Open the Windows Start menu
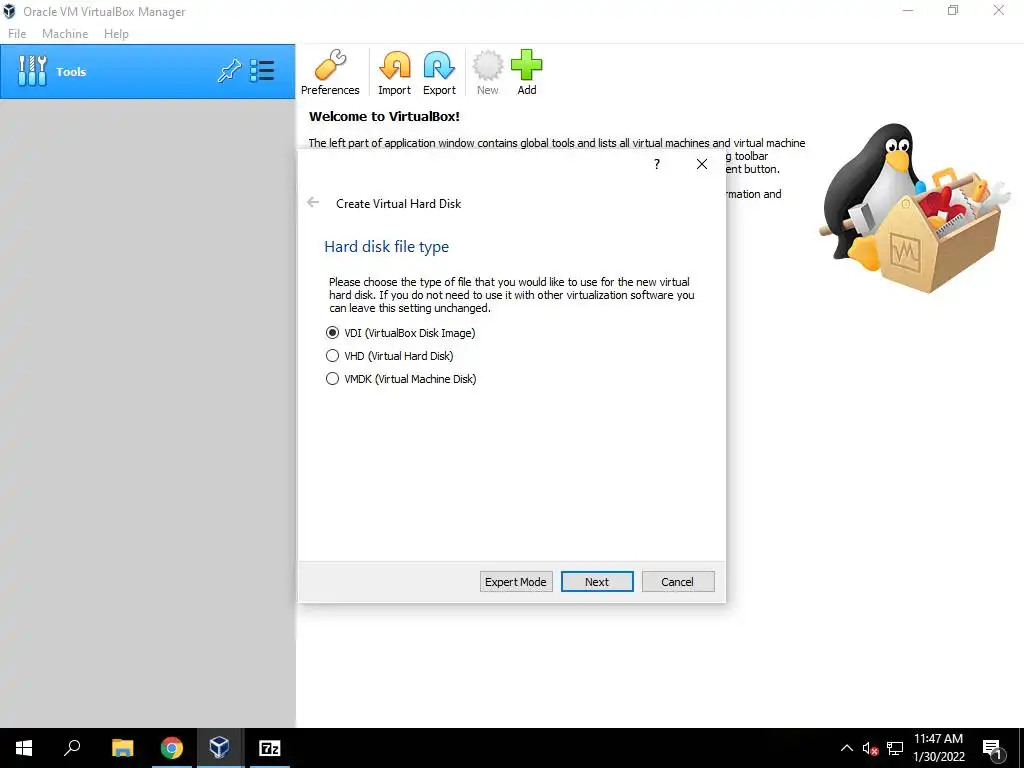This screenshot has height=768, width=1024. click(24, 748)
